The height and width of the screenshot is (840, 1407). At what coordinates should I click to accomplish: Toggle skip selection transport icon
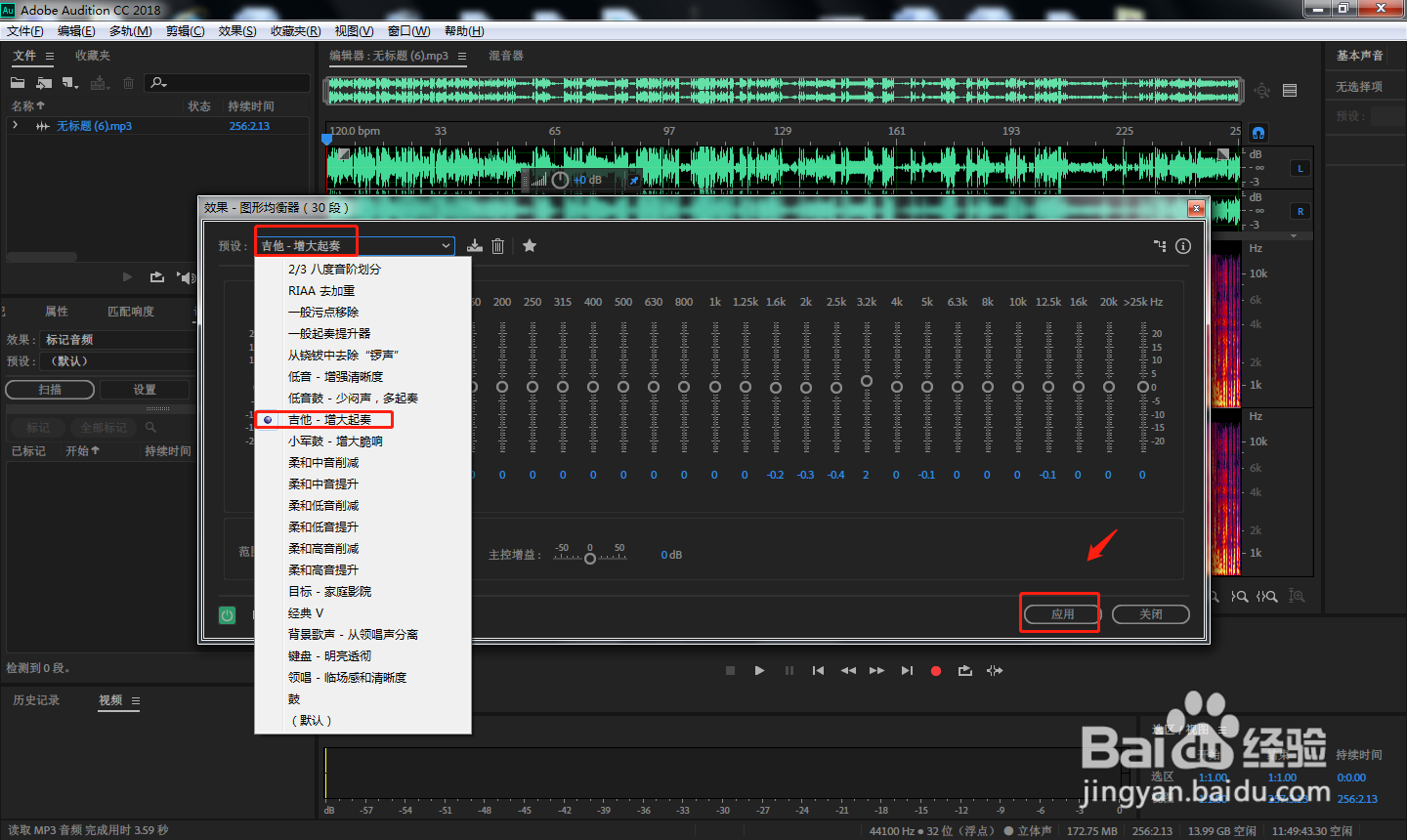(995, 671)
